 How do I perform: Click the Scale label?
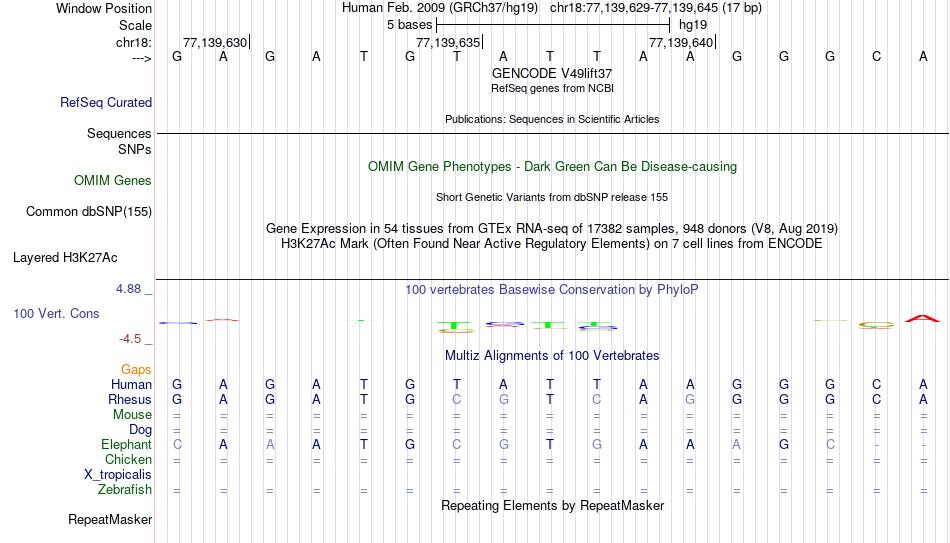click(135, 25)
